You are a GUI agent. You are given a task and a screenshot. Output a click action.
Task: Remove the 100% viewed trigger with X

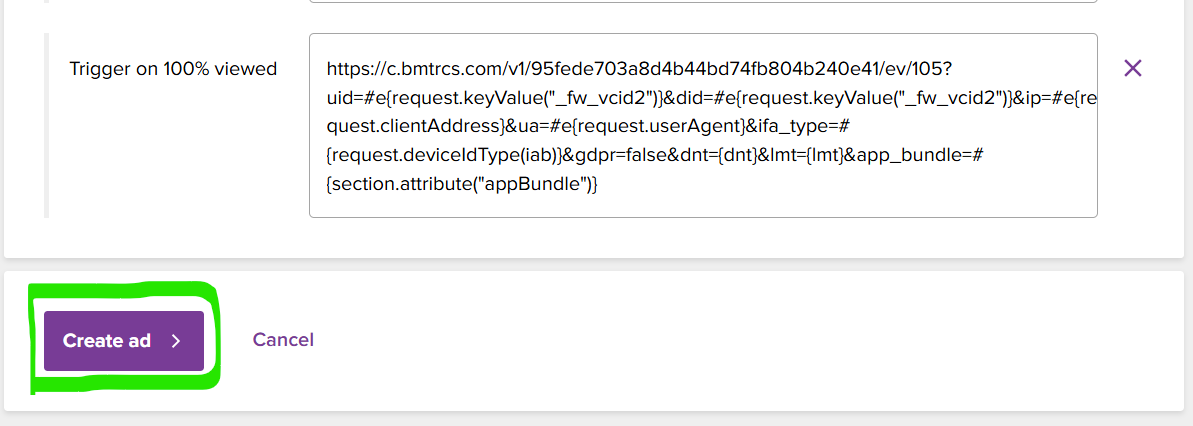1132,68
